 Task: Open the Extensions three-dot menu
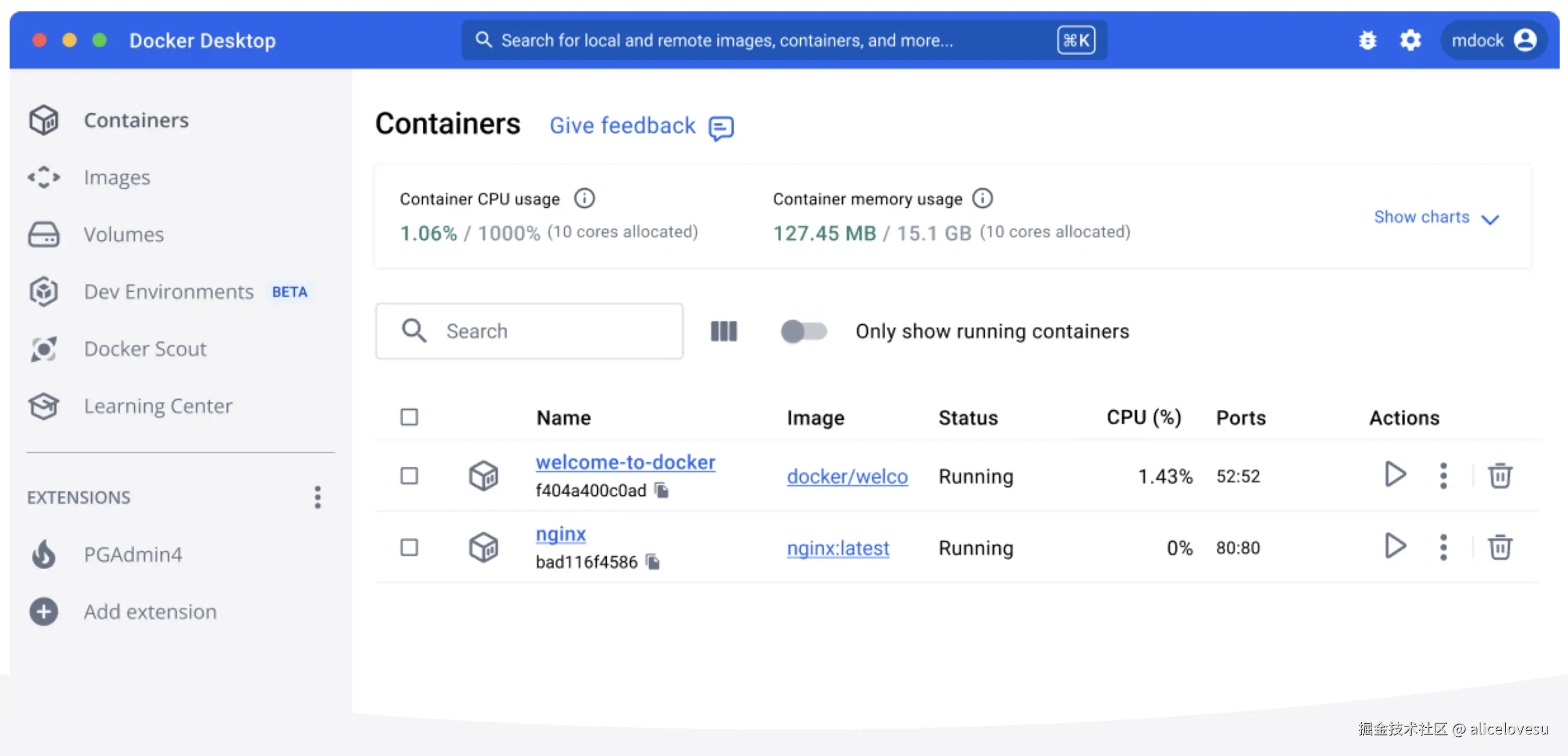click(x=317, y=497)
